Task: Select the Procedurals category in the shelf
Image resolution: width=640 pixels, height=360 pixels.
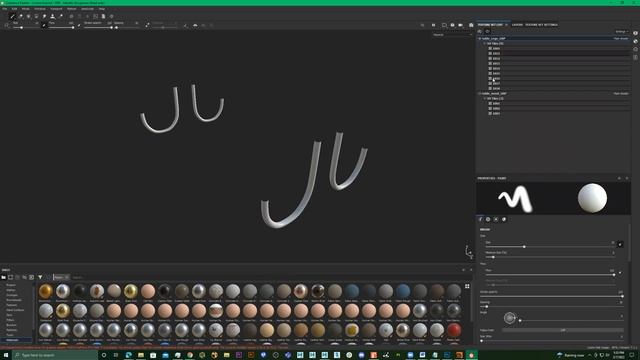Action: coord(13,300)
